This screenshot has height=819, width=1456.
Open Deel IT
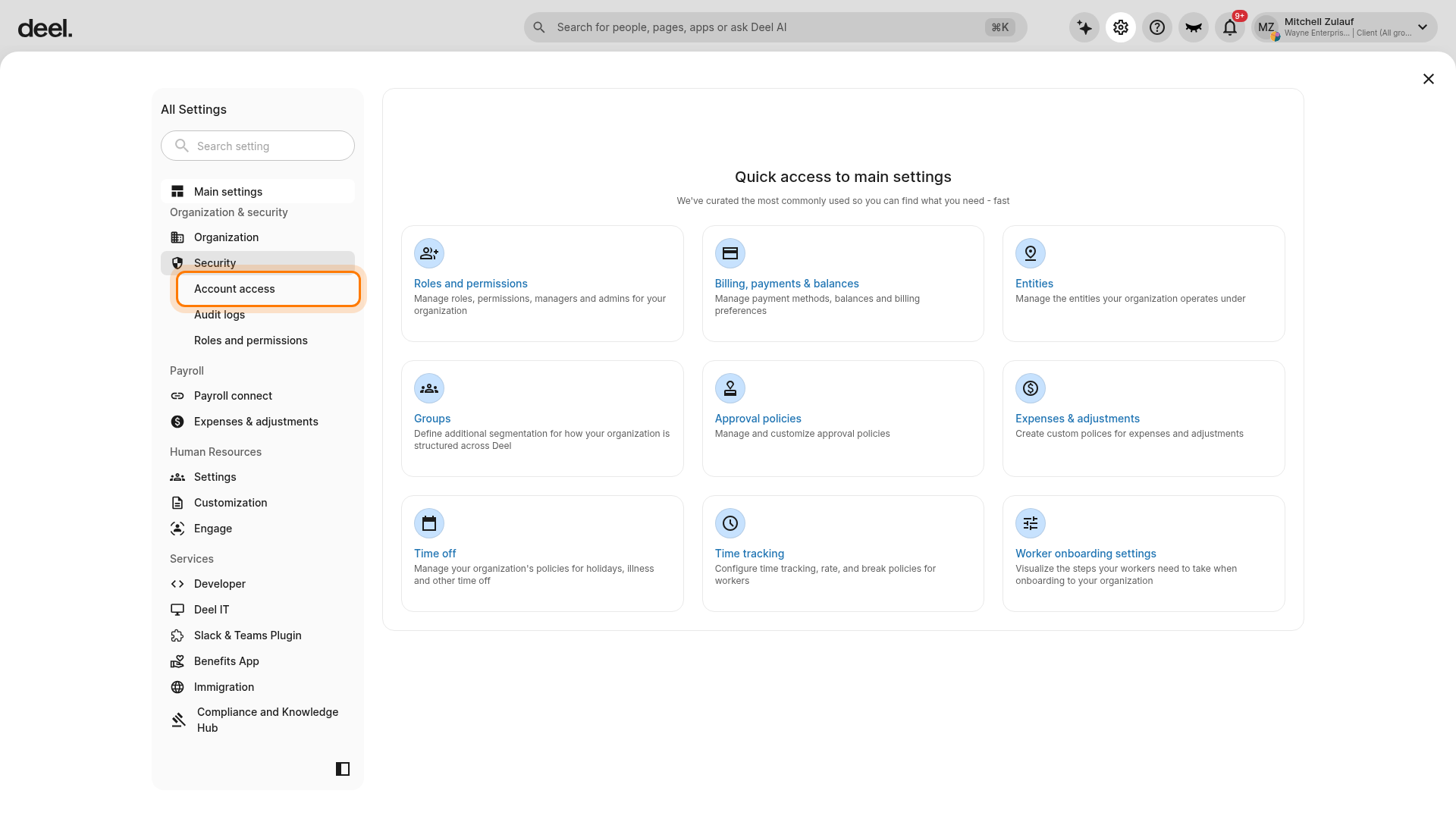258,610
